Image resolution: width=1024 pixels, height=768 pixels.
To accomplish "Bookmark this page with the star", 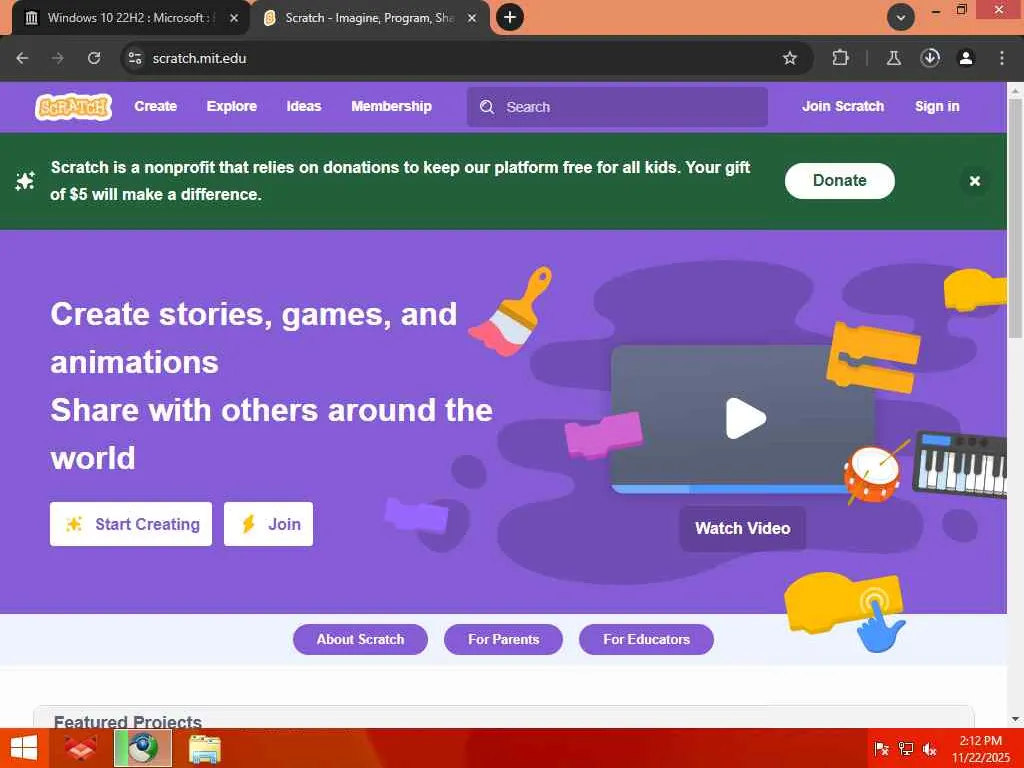I will pyautogui.click(x=790, y=58).
